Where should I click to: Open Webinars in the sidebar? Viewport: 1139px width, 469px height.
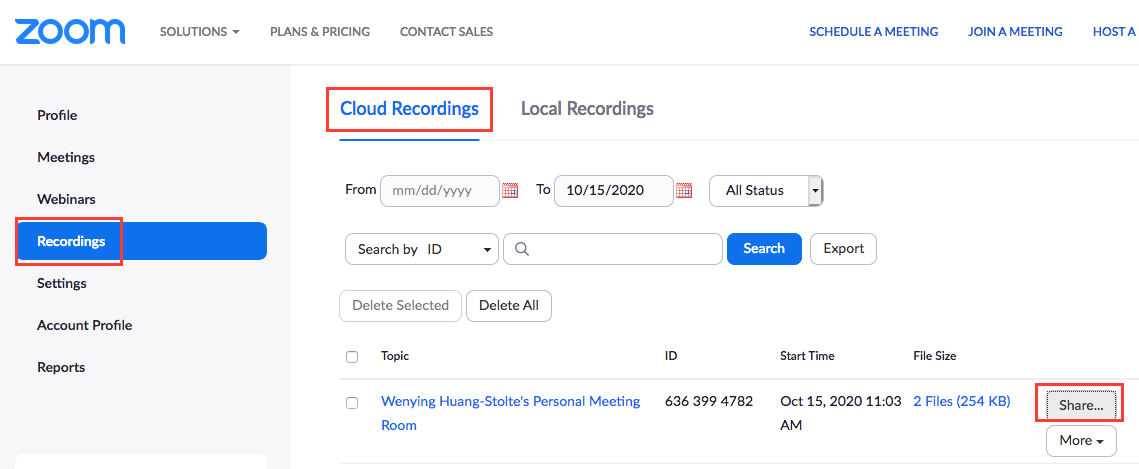point(66,199)
